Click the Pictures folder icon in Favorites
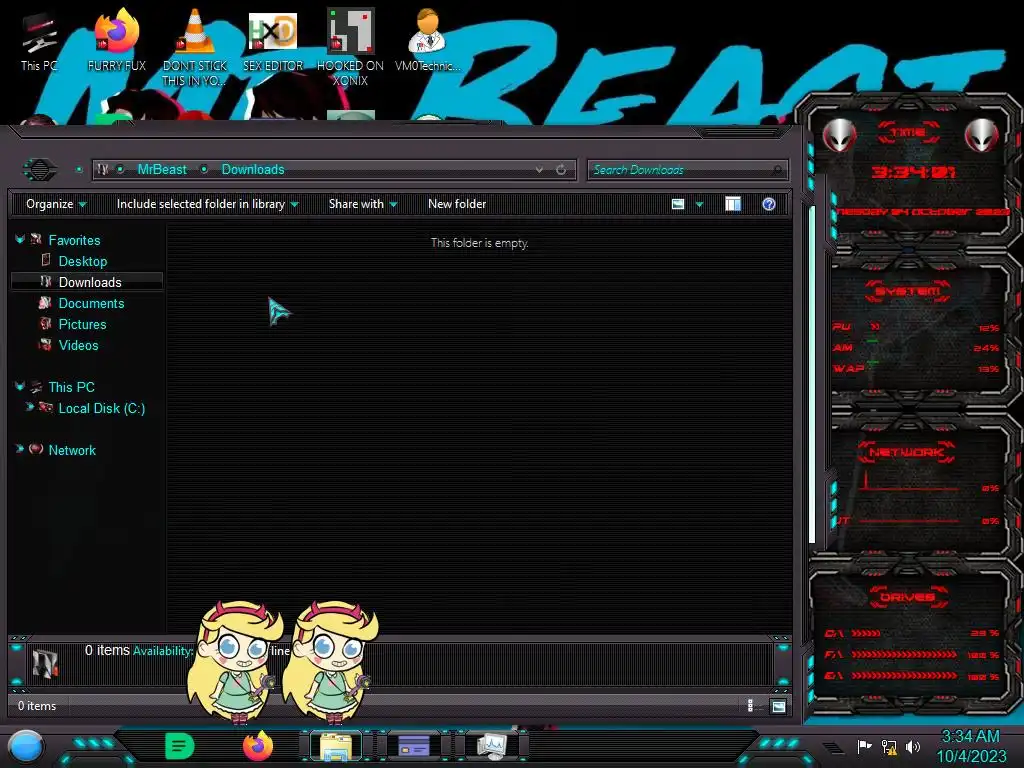 [x=45, y=324]
